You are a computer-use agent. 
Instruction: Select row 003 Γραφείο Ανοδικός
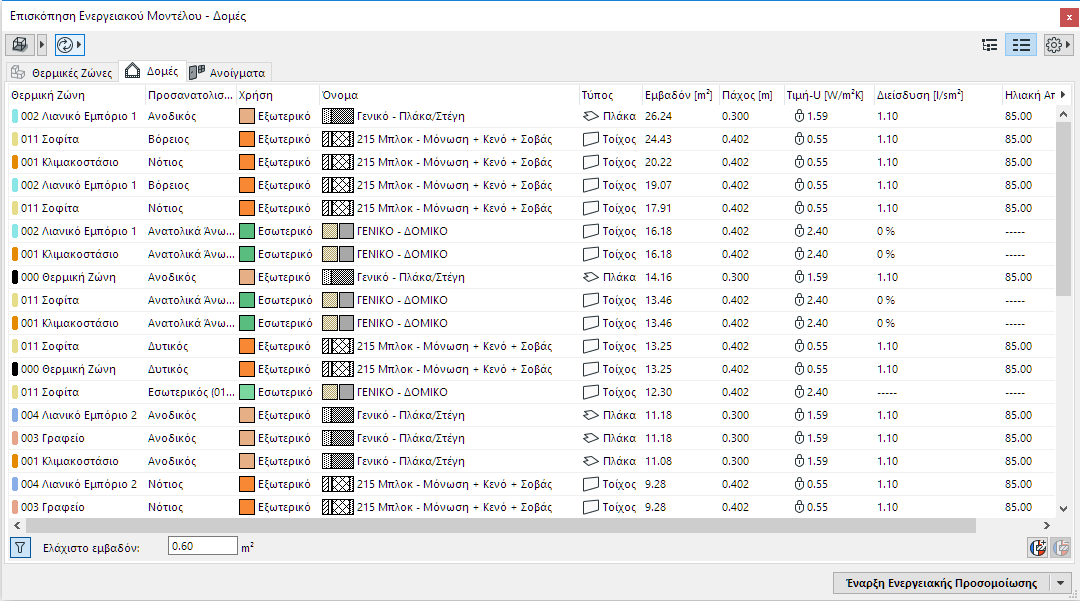[531, 439]
